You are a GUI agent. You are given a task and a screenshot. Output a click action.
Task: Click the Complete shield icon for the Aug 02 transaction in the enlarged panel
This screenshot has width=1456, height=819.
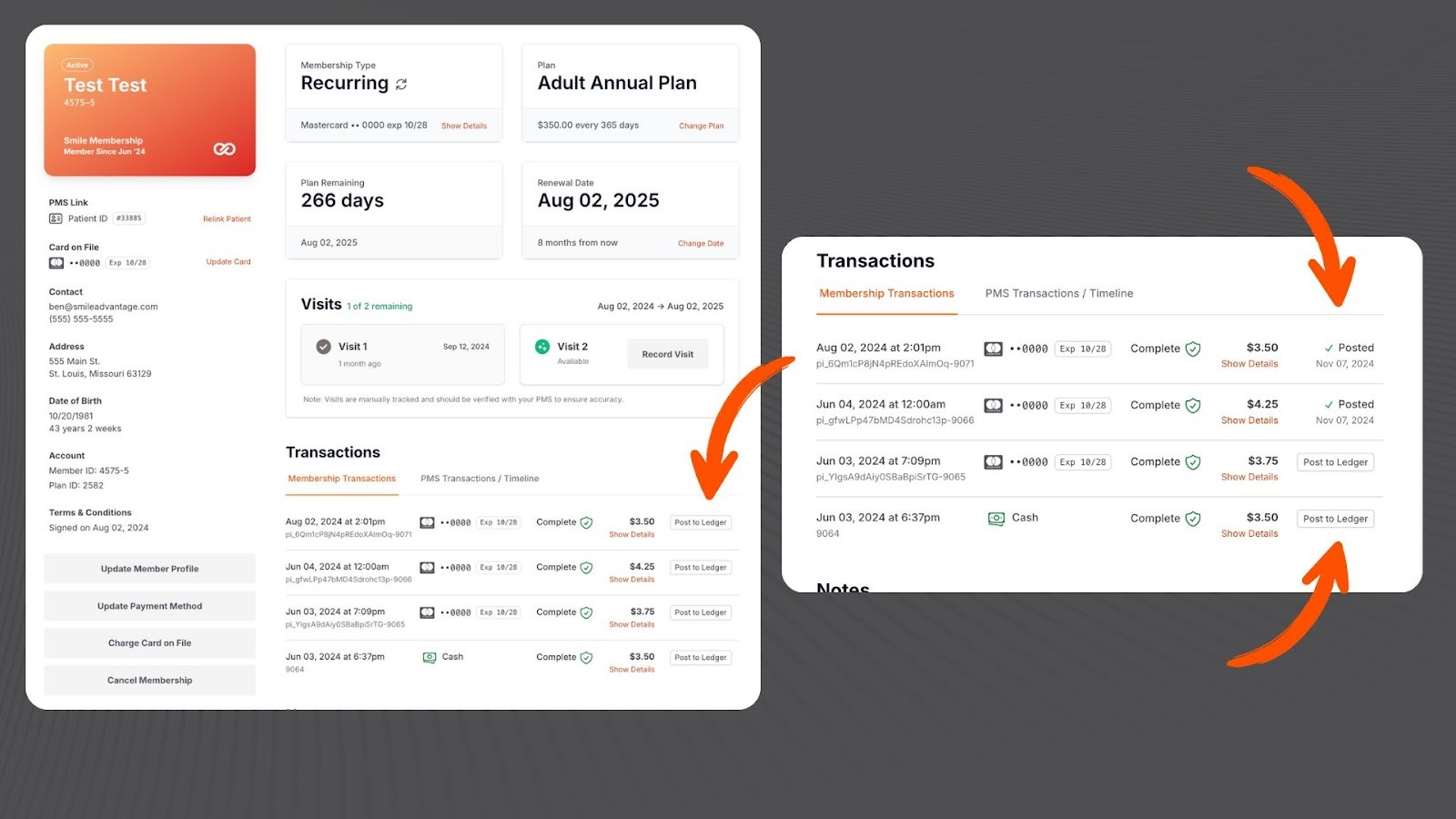pos(1193,349)
